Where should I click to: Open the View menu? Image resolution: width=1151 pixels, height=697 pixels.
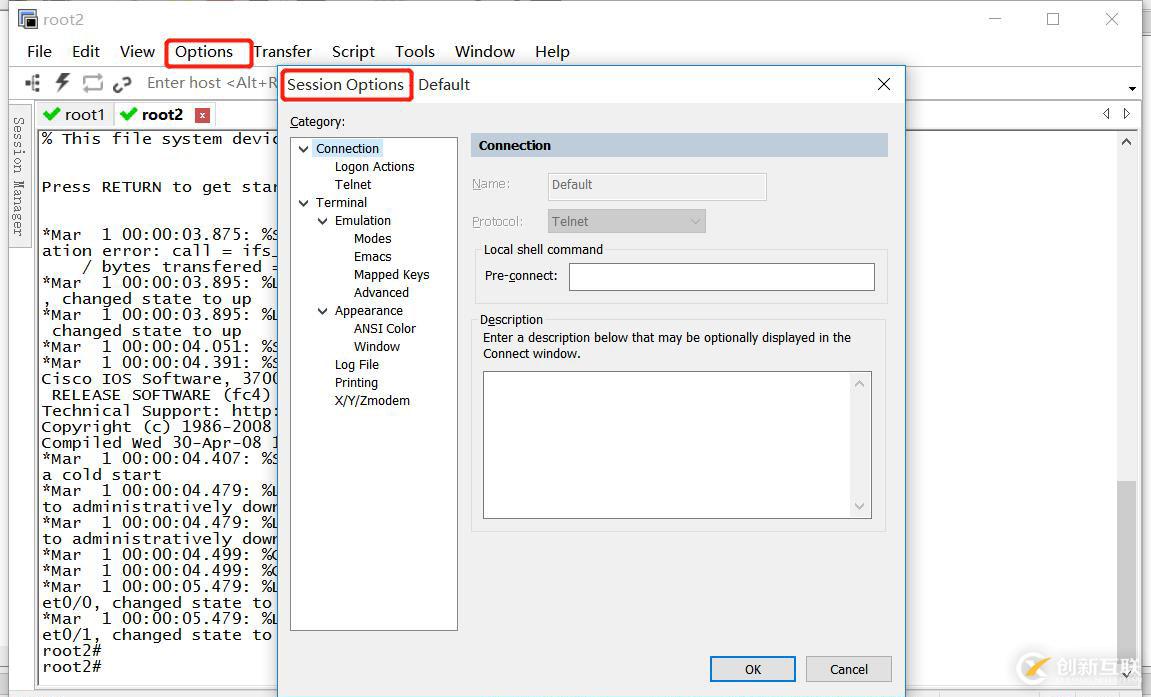click(137, 51)
